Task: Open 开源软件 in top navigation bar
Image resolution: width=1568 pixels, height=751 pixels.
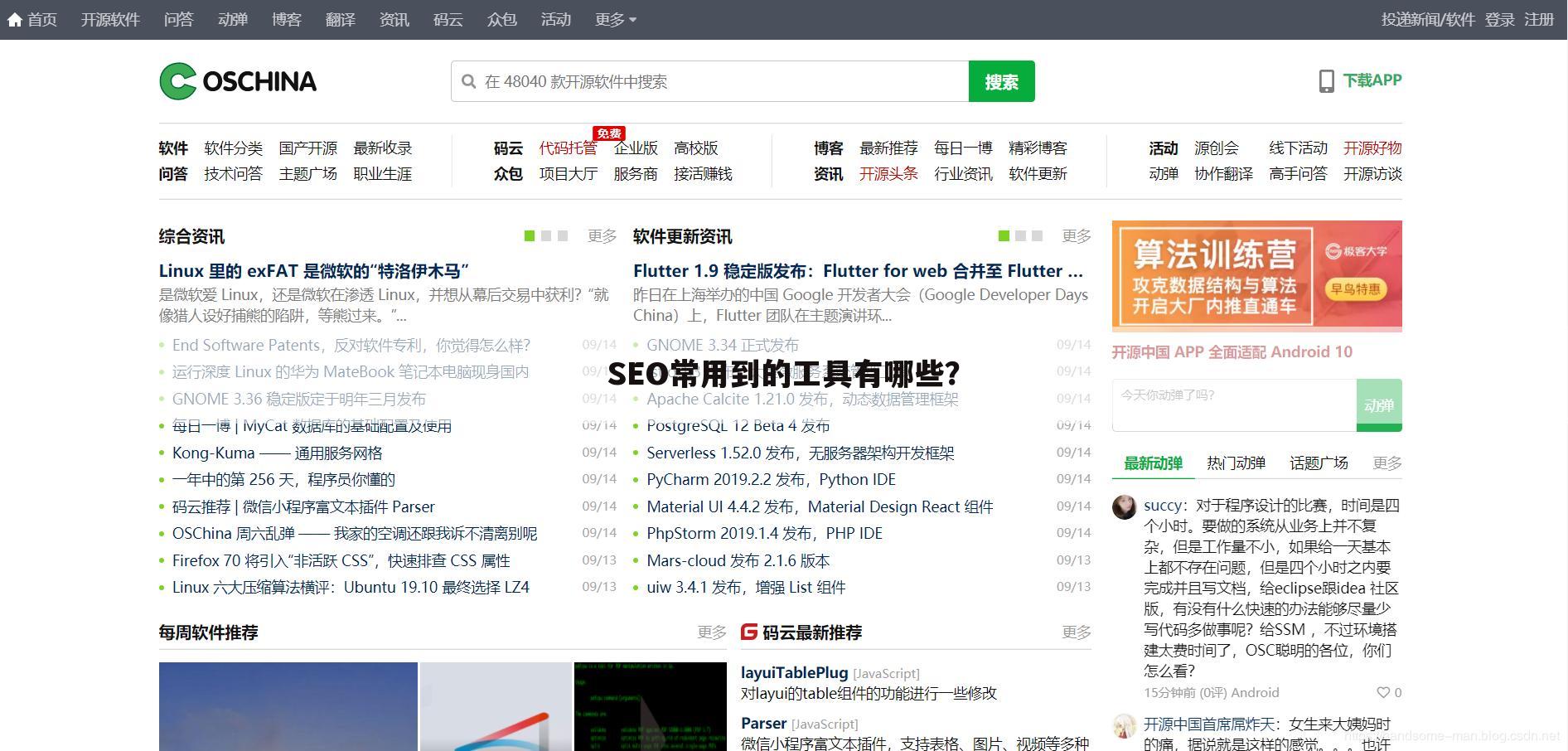Action: point(110,20)
